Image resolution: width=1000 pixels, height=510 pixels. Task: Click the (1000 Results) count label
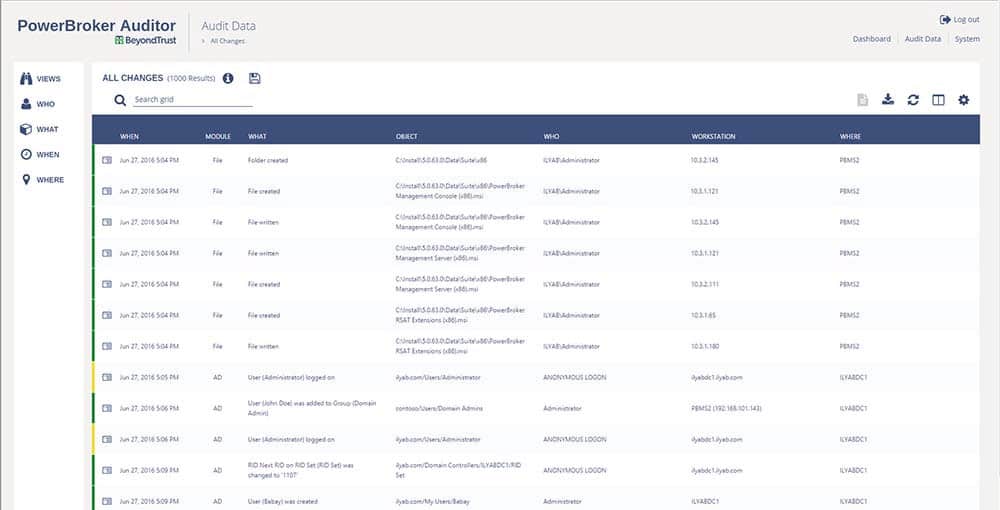(x=191, y=78)
